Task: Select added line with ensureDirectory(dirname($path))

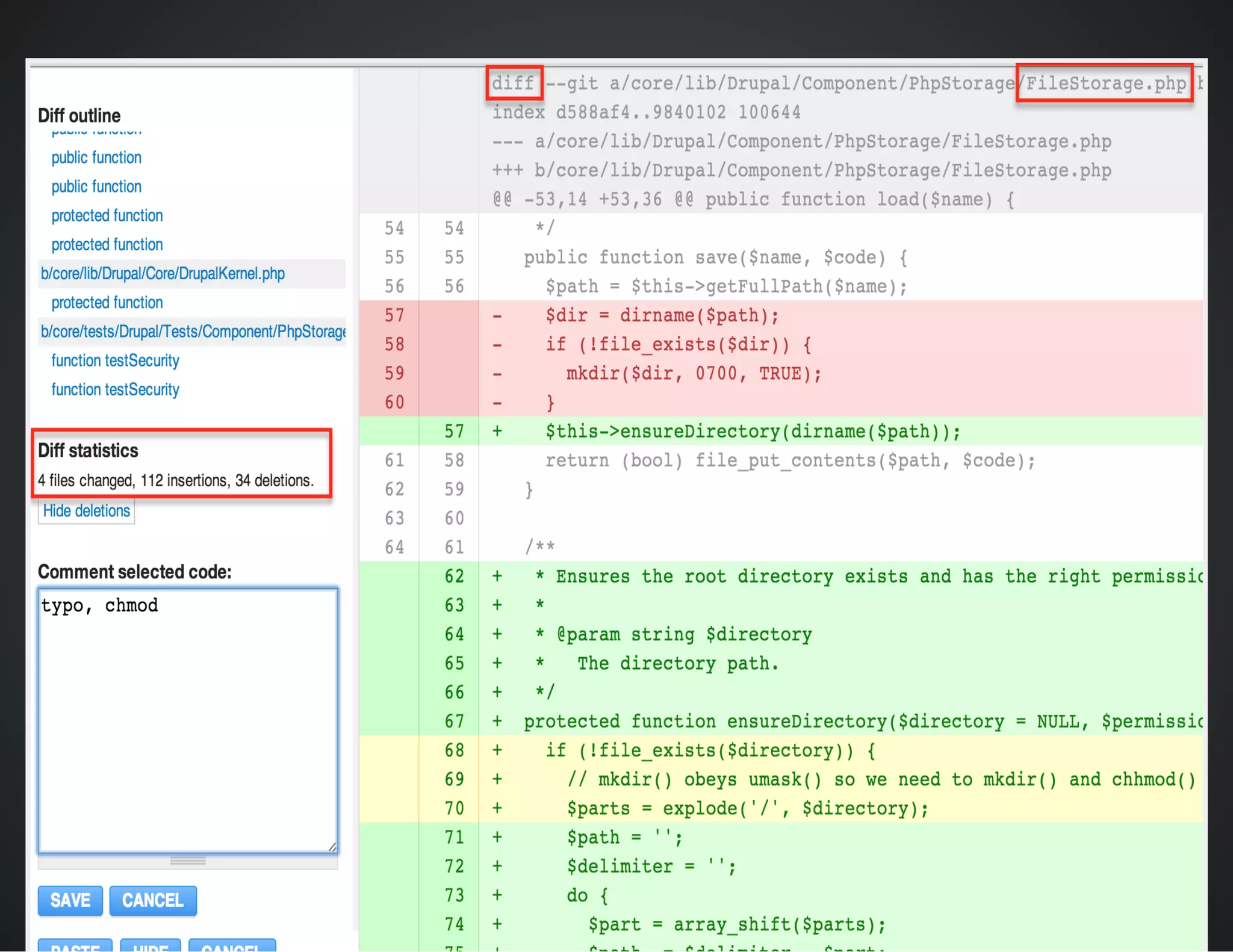Action: (x=753, y=431)
